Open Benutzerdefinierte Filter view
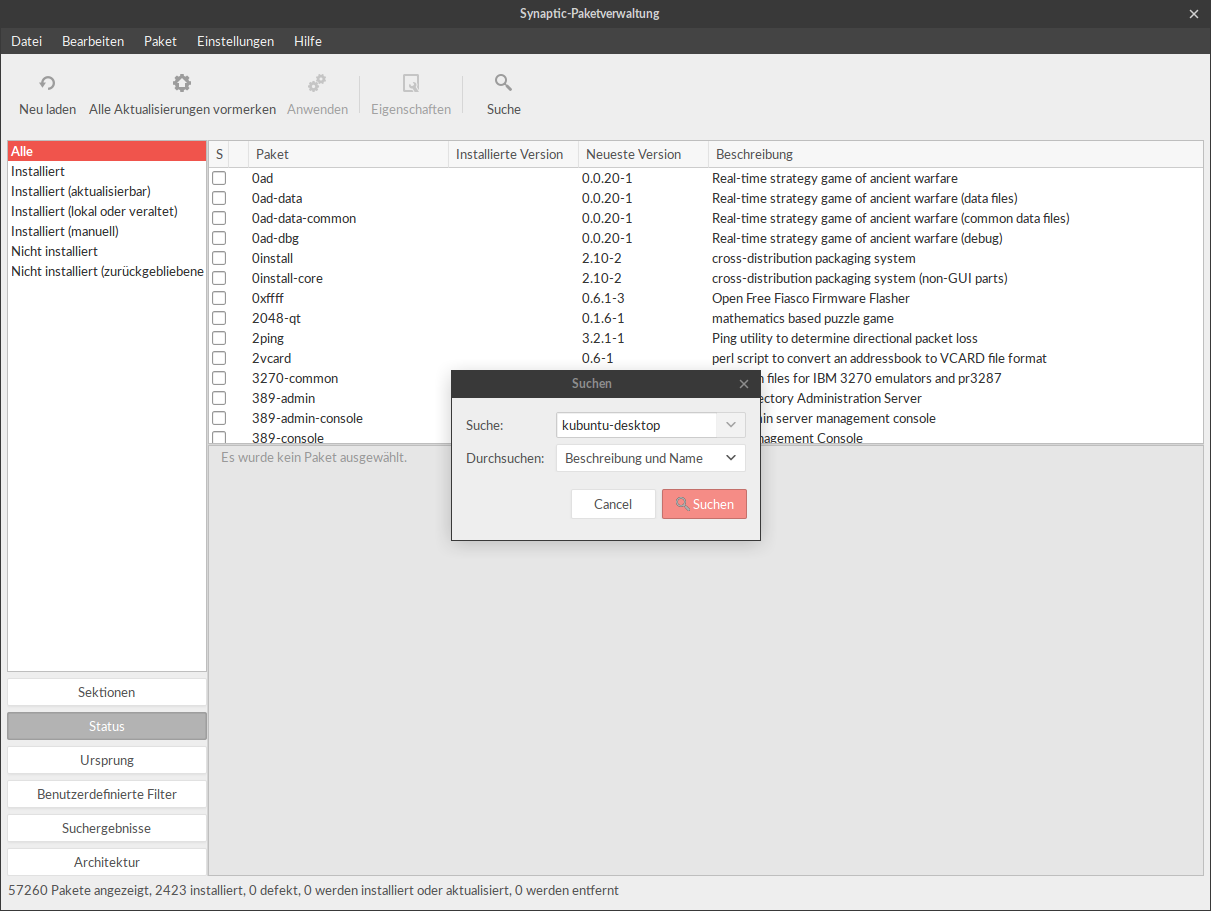The width and height of the screenshot is (1211, 911). [x=107, y=794]
